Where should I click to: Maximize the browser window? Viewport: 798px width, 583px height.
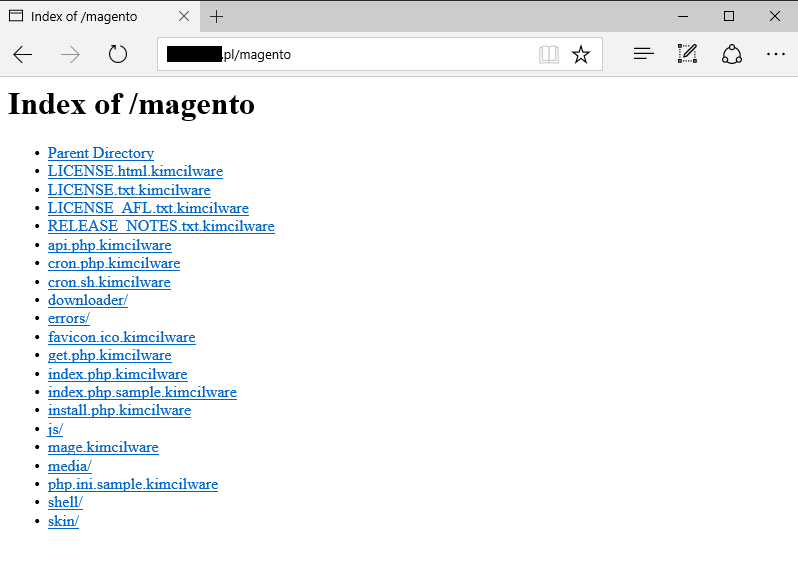729,16
